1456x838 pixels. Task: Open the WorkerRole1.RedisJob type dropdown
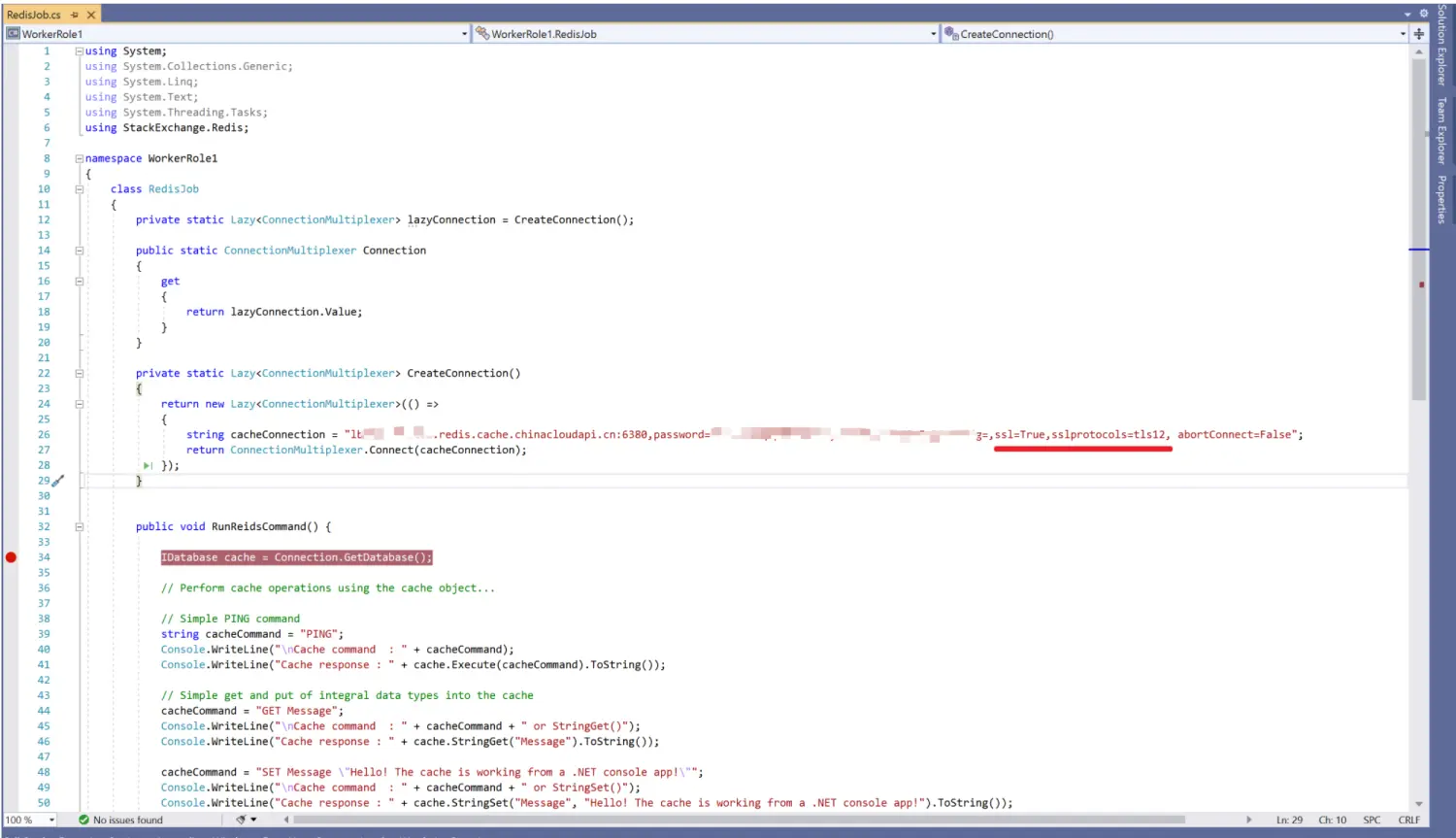click(934, 34)
